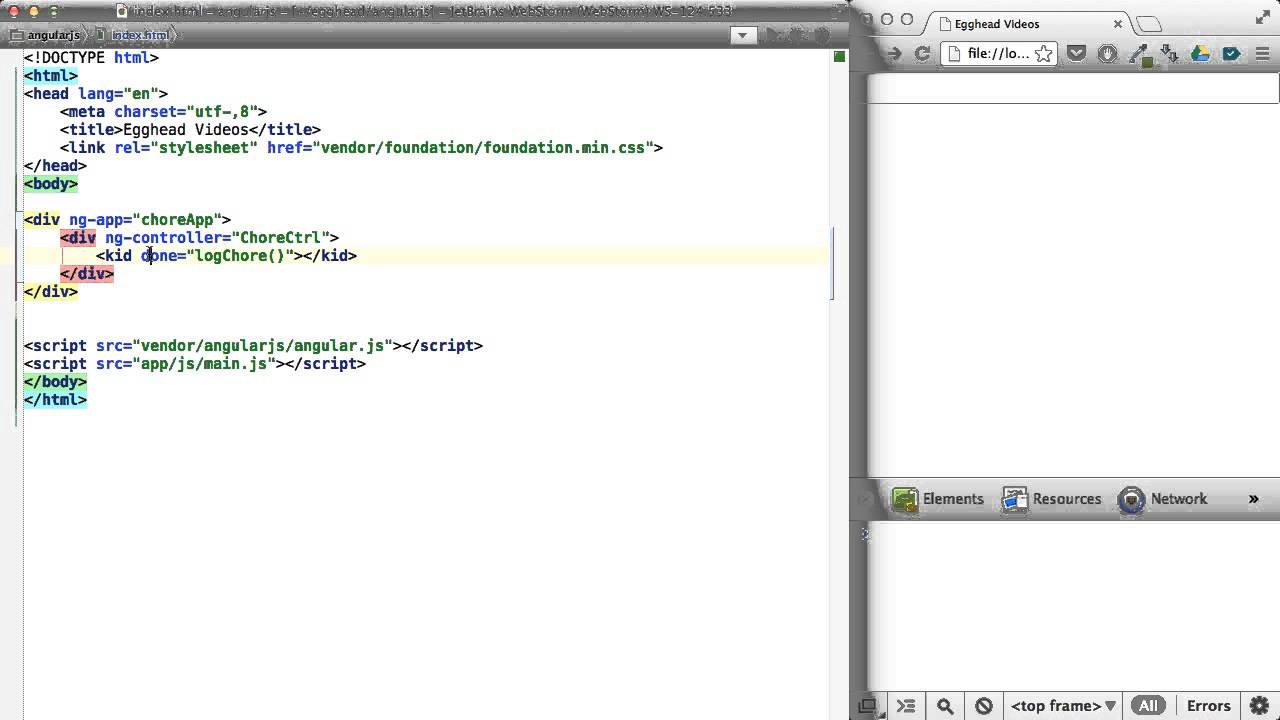
Task: Click the <!DOCTYPE html> line
Action: pyautogui.click(x=91, y=58)
